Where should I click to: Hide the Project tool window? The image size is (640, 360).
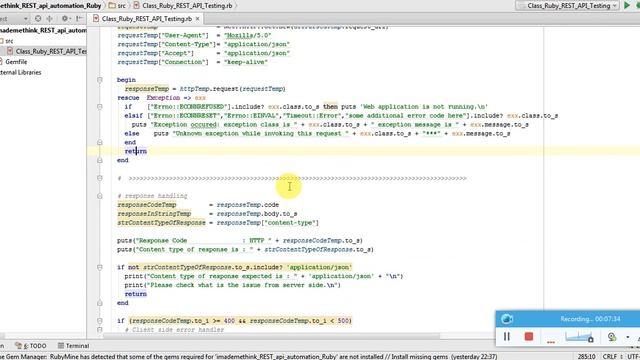(79, 19)
